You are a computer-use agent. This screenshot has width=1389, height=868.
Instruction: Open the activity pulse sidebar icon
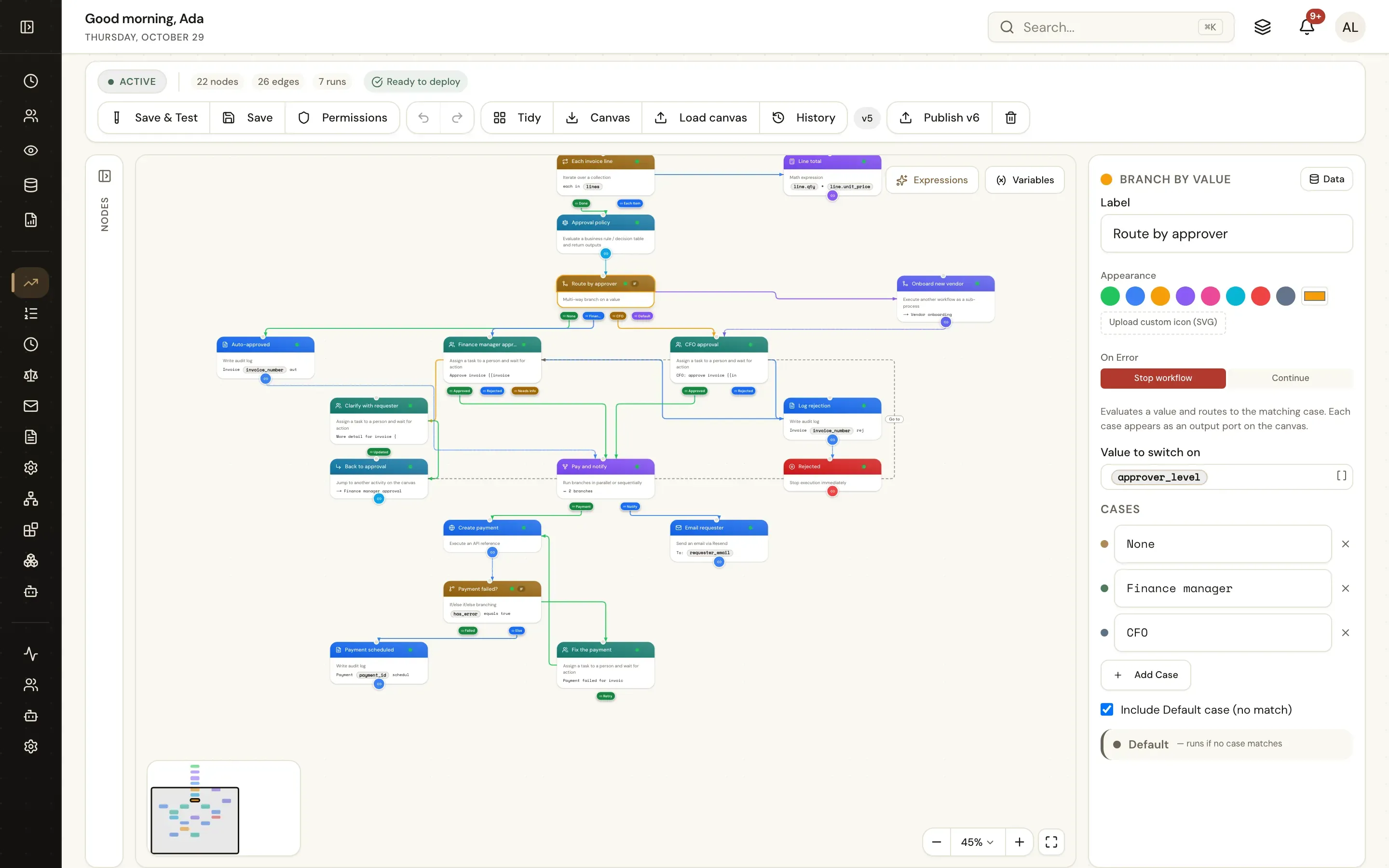[x=31, y=654]
